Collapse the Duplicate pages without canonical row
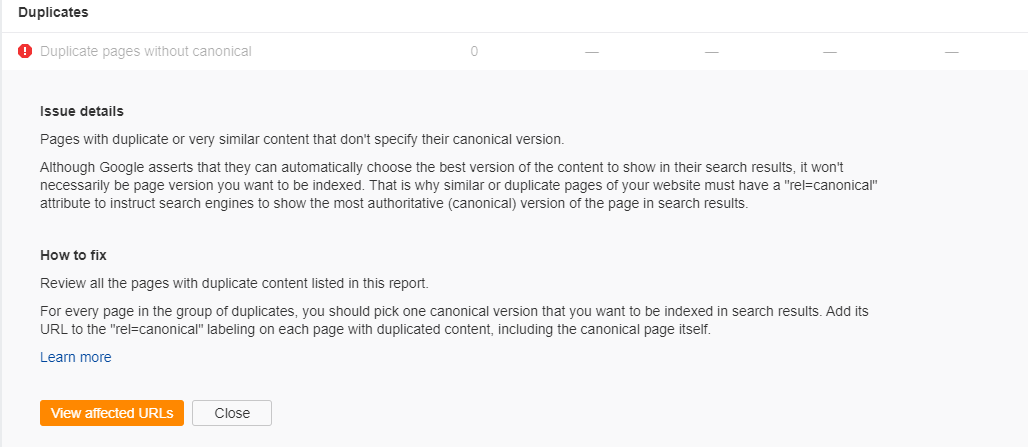The width and height of the screenshot is (1028, 447). coord(146,51)
